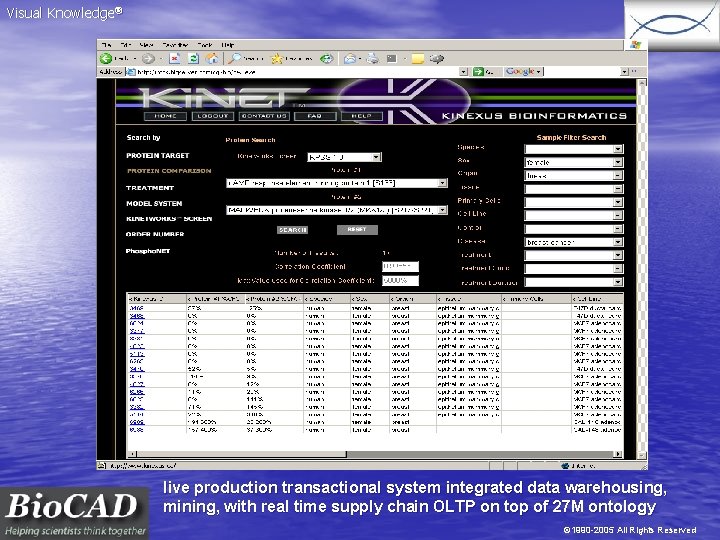Click the Home house icon in toolbar
This screenshot has height=540, width=720.
pyautogui.click(x=212, y=58)
